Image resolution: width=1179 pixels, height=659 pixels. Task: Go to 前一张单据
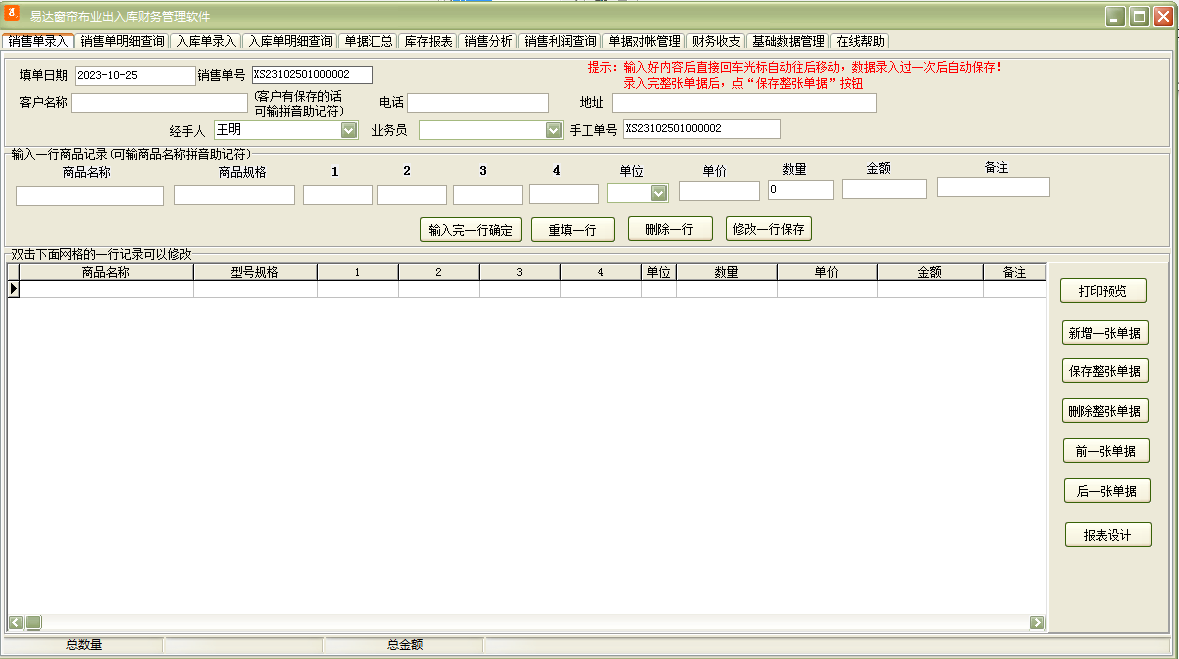pos(1105,451)
